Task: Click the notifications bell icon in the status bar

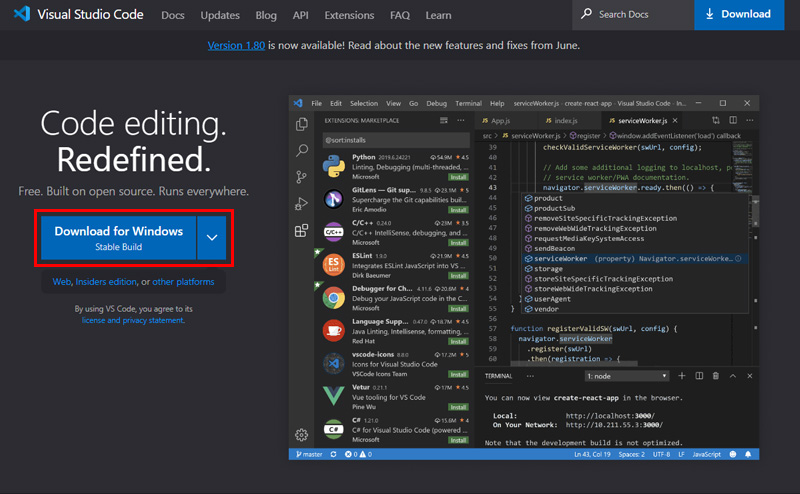Action: (748, 454)
